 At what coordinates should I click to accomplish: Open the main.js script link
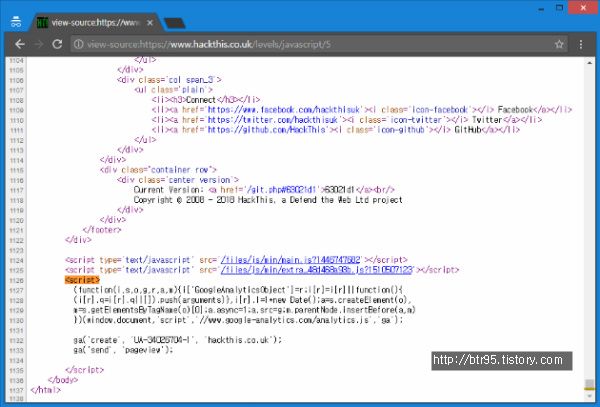(x=290, y=260)
